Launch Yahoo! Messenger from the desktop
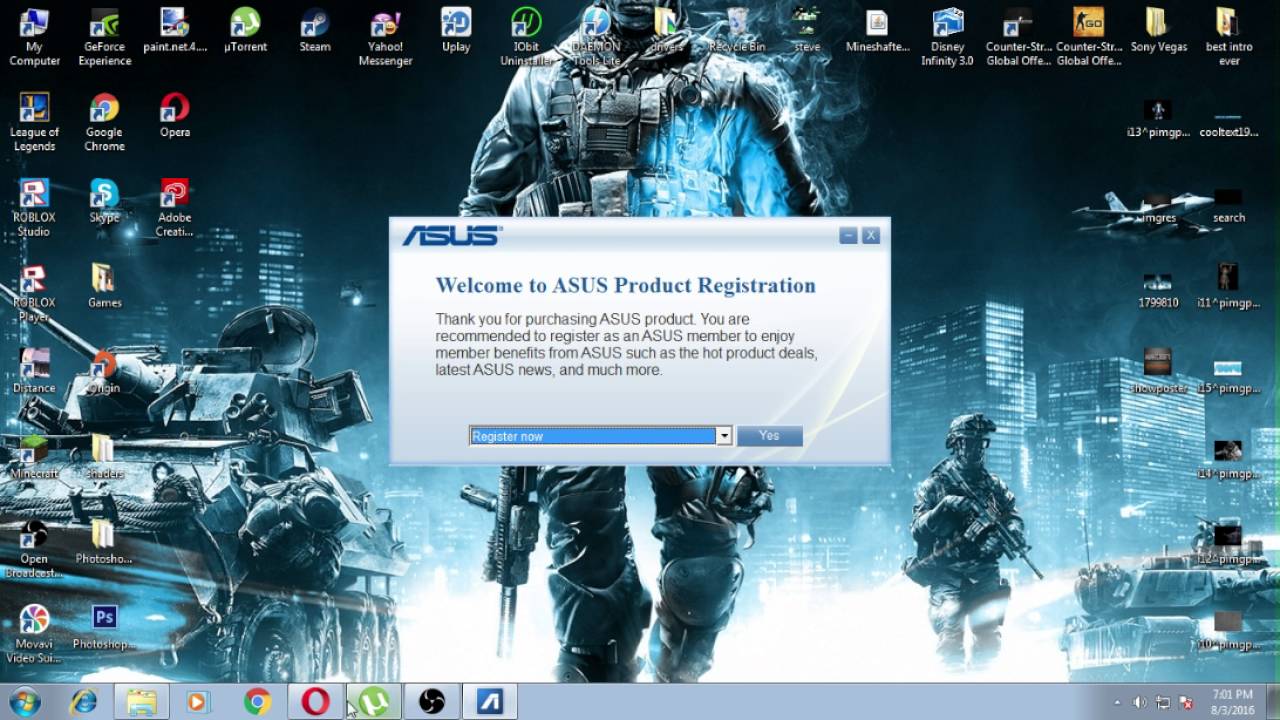The width and height of the screenshot is (1280, 720). tap(385, 37)
